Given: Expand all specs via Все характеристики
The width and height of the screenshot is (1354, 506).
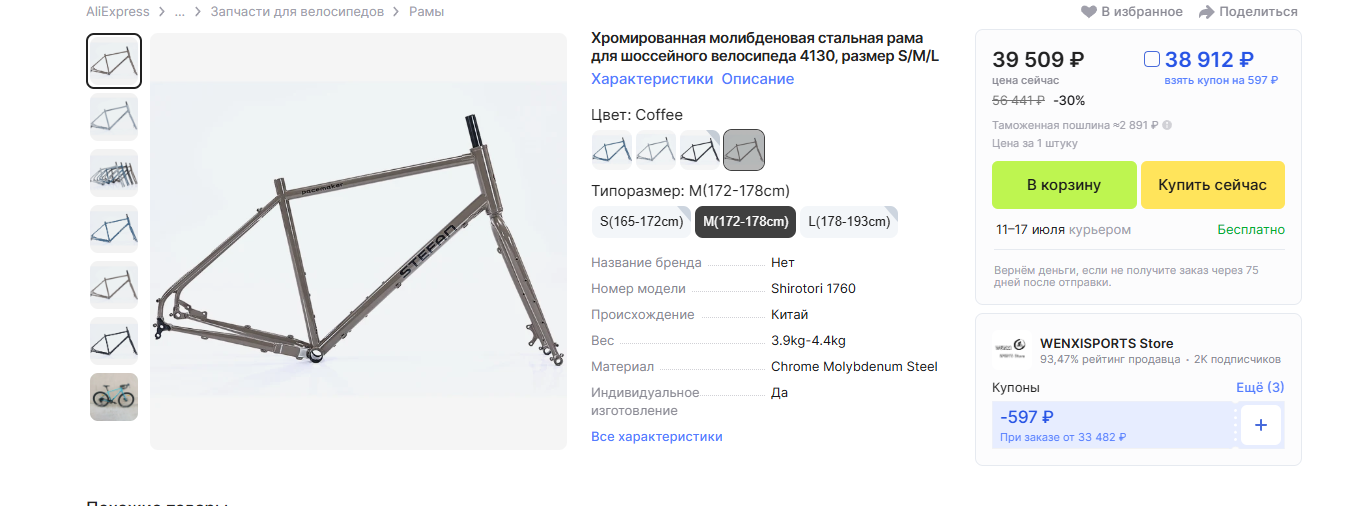Looking at the screenshot, I should [657, 437].
